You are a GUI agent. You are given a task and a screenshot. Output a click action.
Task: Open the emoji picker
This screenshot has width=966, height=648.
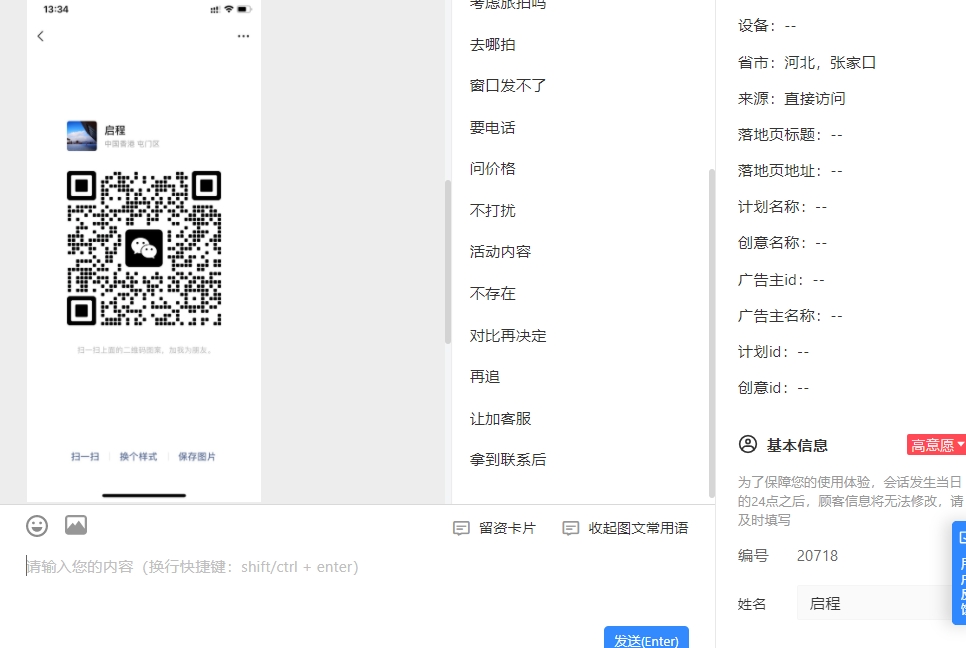tap(37, 526)
